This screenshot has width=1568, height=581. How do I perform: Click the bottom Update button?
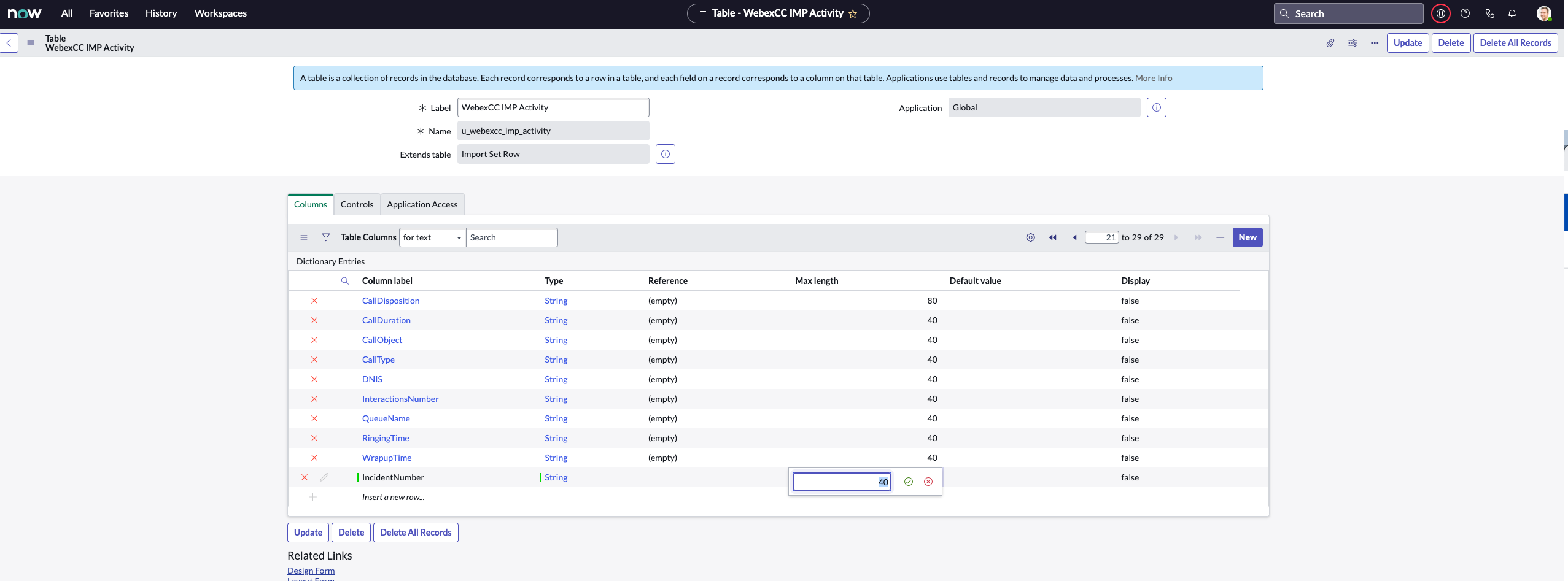308,533
